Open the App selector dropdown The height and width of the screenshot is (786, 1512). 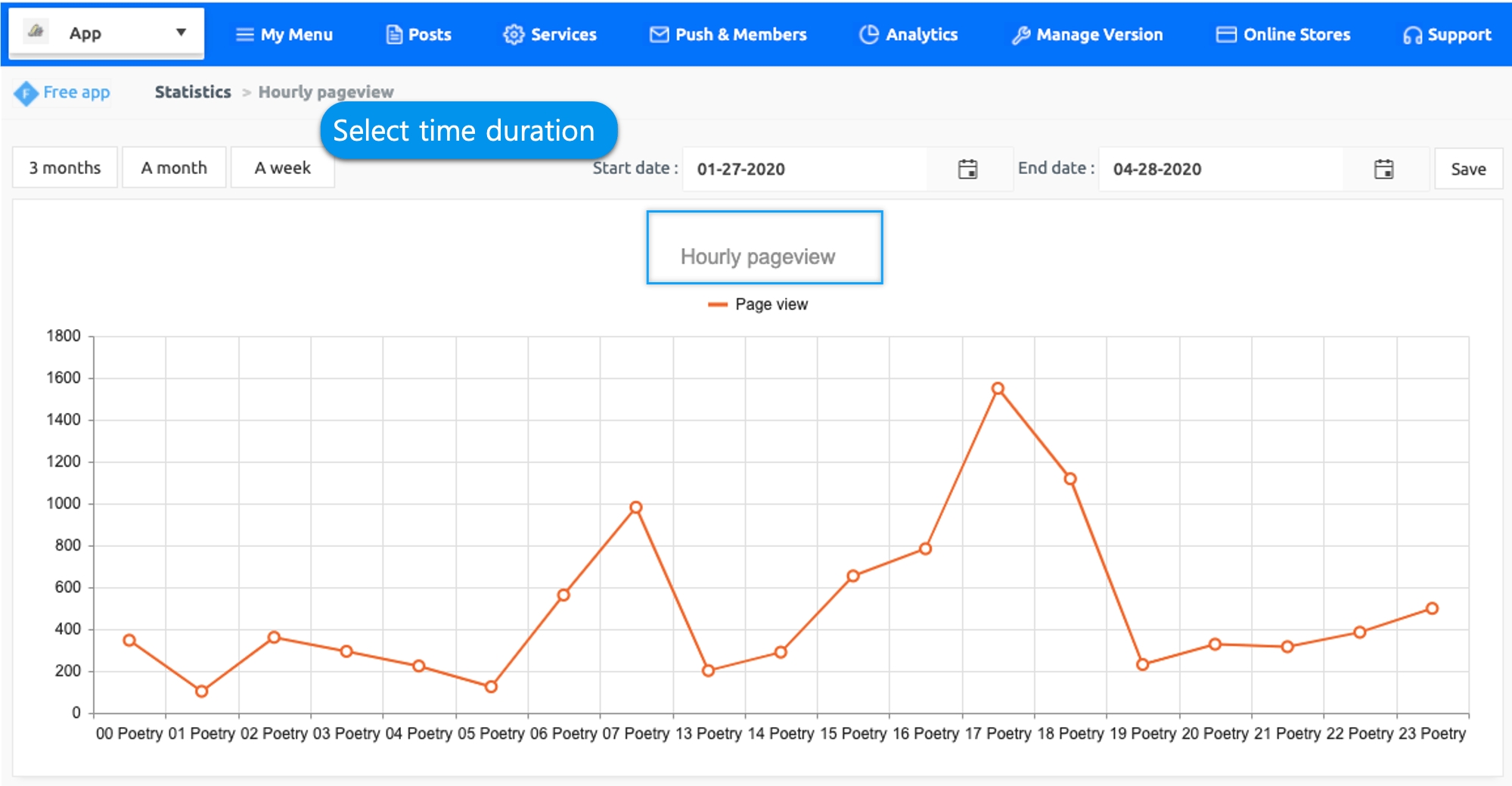click(x=107, y=33)
